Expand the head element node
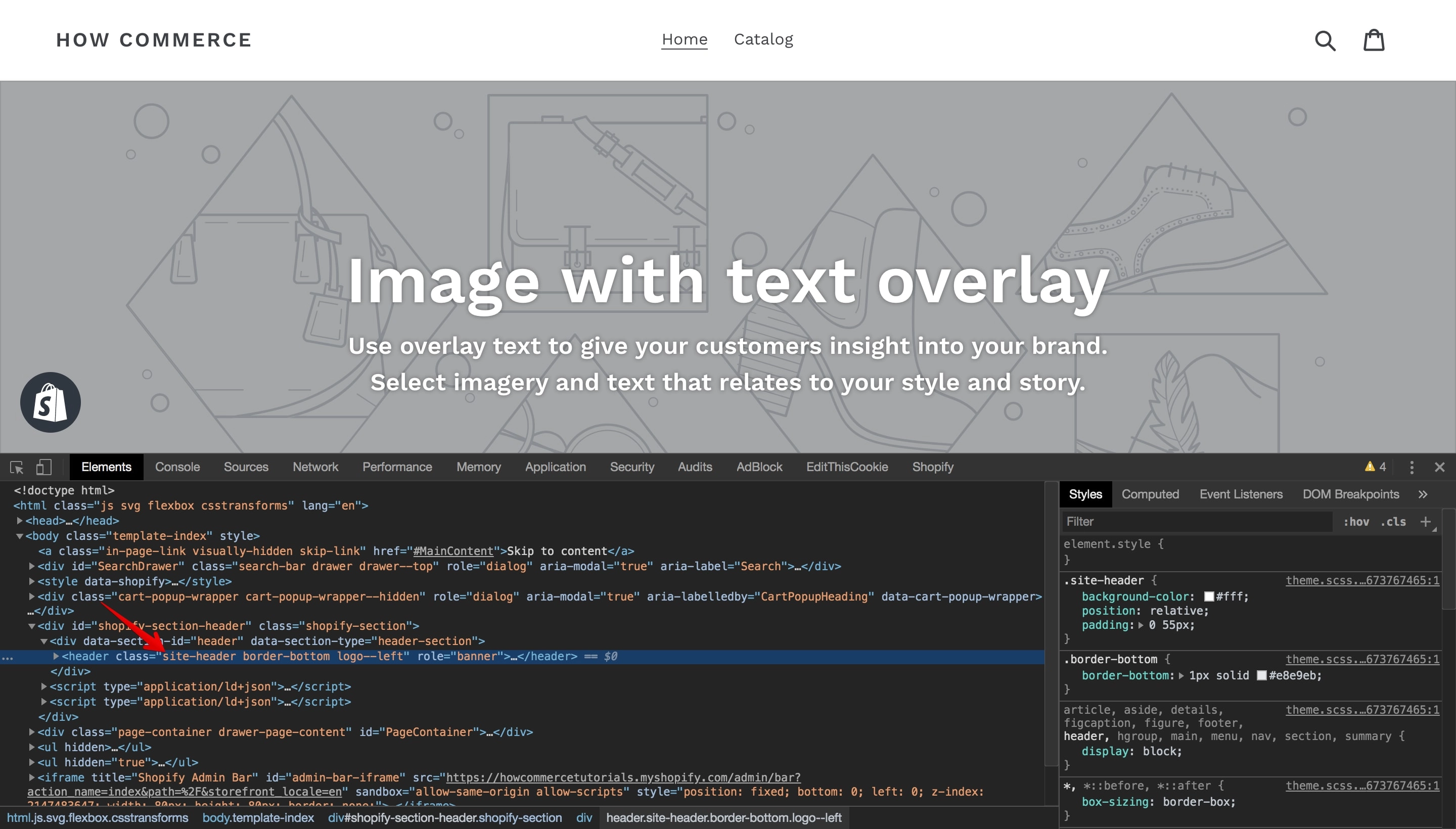This screenshot has width=1456, height=829. [x=19, y=521]
